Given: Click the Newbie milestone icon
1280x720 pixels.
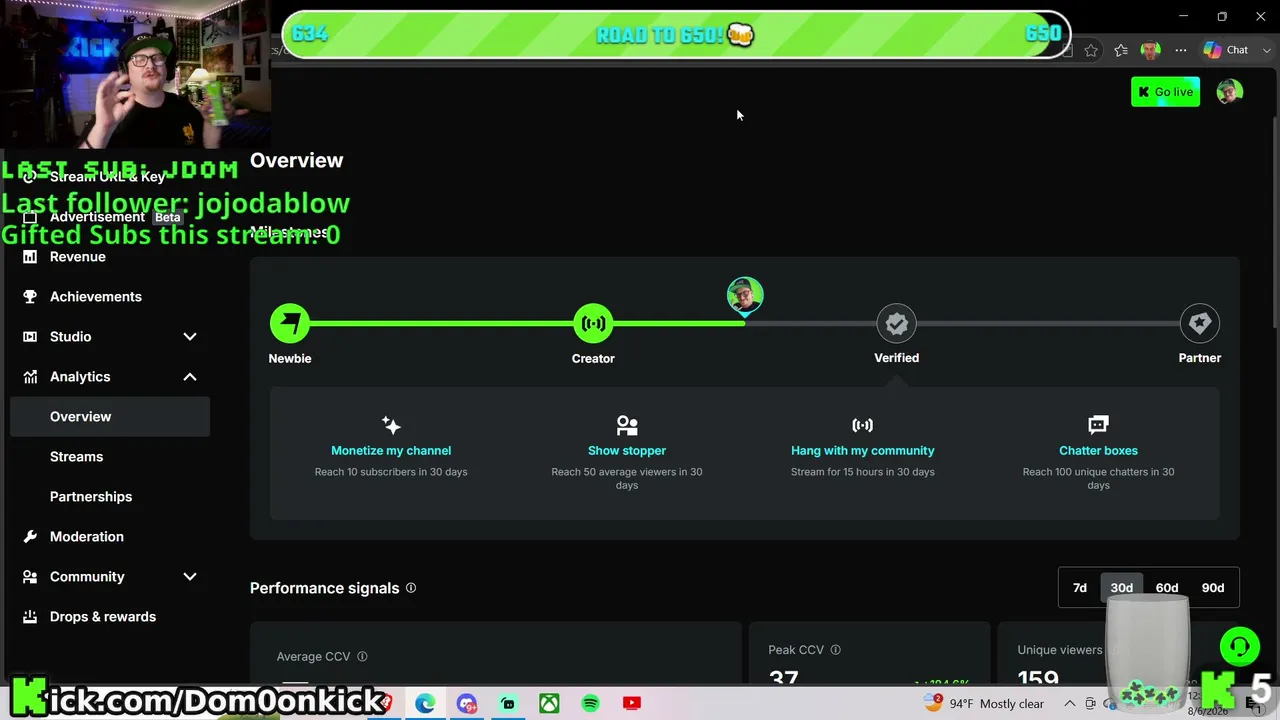Looking at the screenshot, I should click(290, 323).
